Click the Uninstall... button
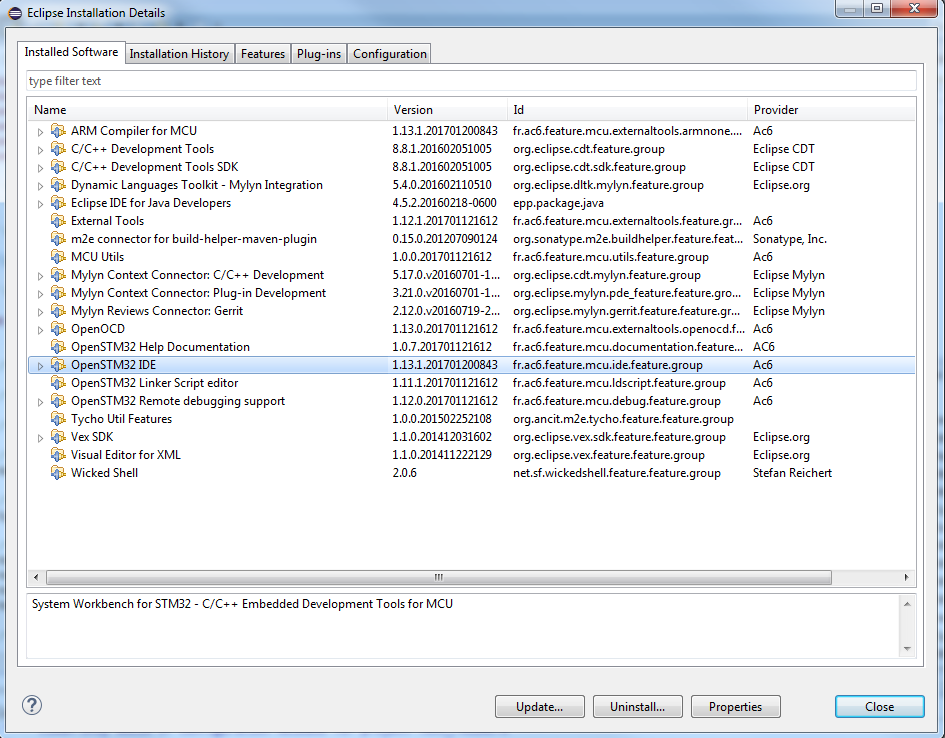 [638, 707]
